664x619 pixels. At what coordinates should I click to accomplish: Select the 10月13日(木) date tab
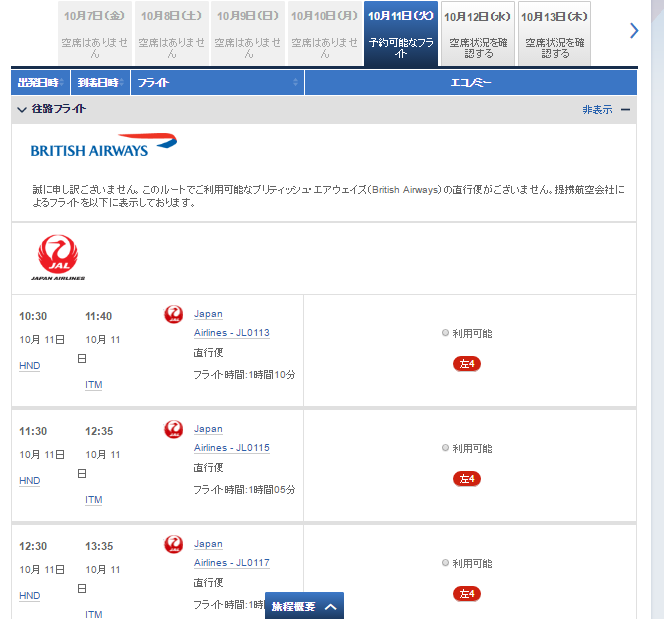(553, 33)
